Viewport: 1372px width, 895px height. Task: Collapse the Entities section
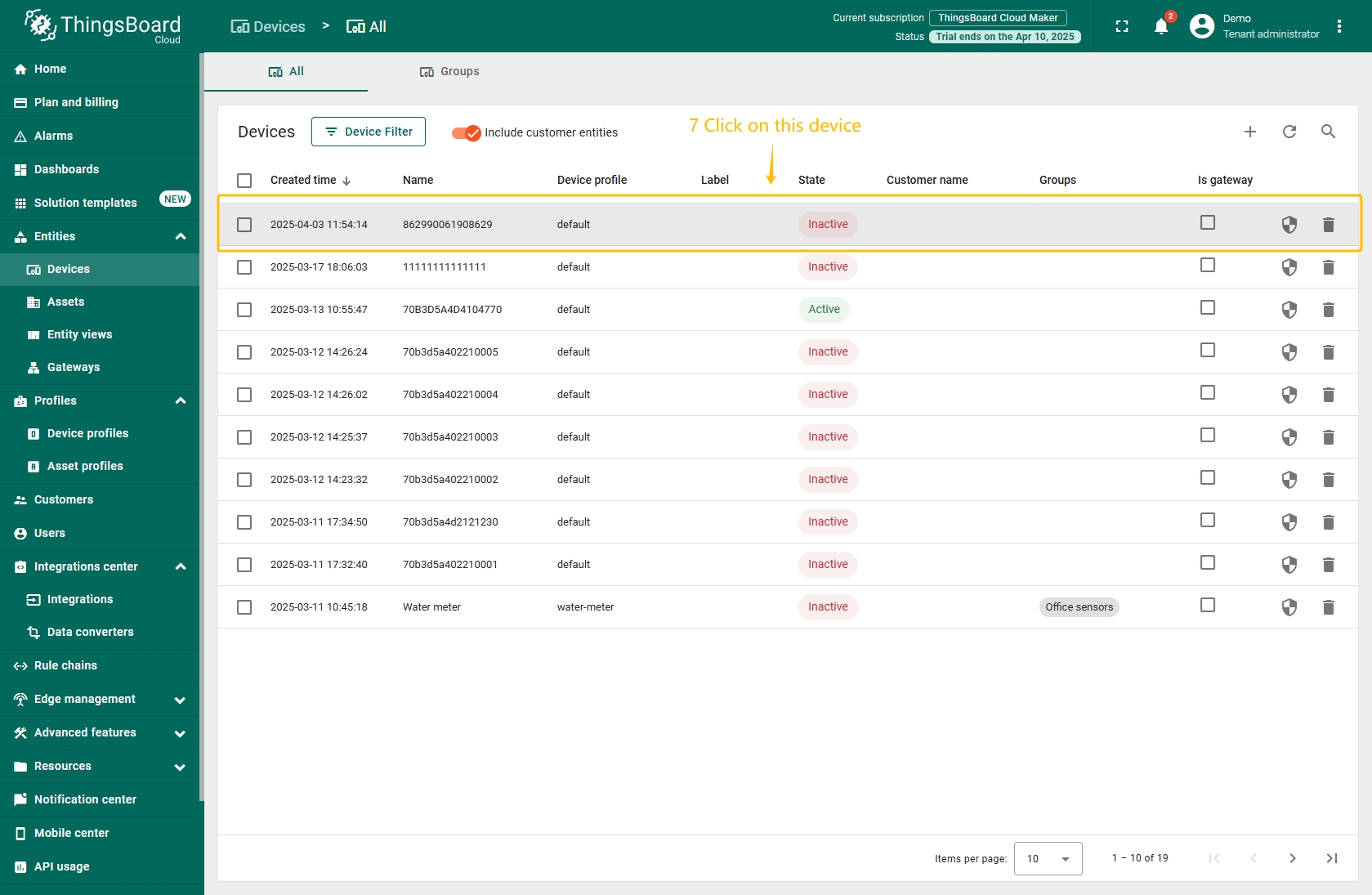pyautogui.click(x=180, y=237)
